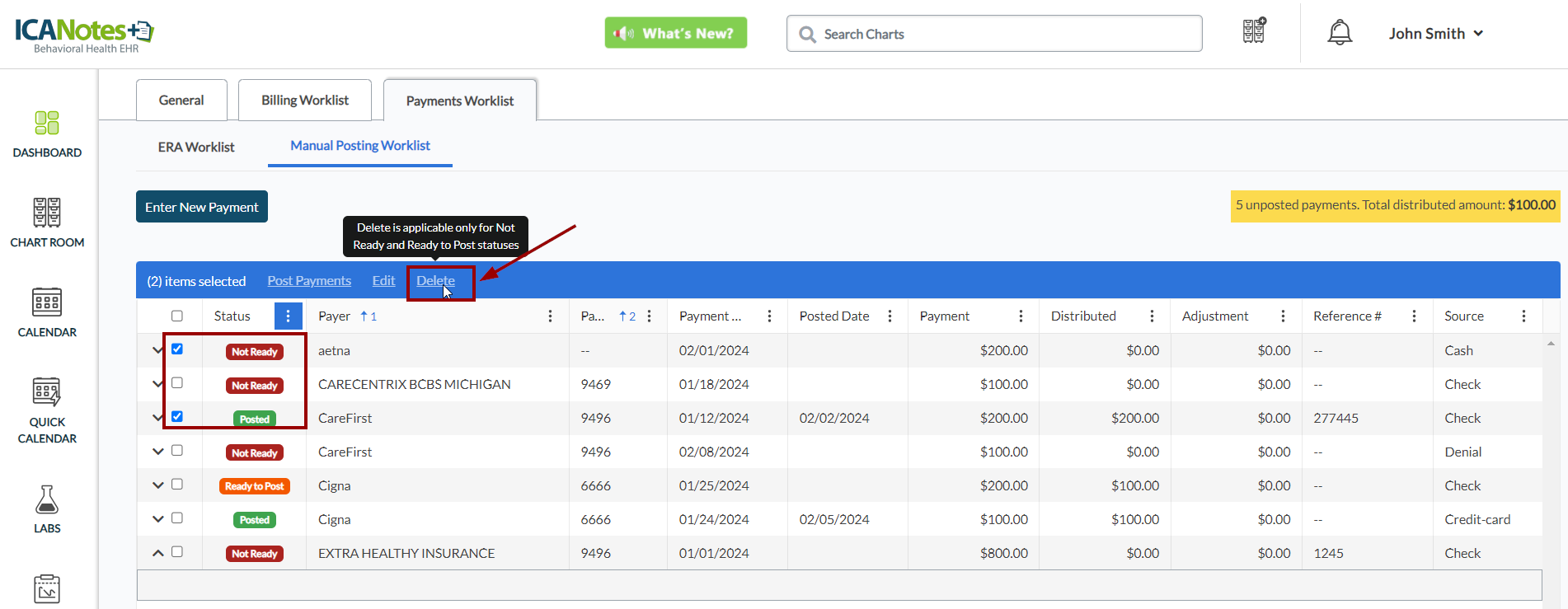
Task: Focus the Search Charts input field
Action: tap(994, 34)
